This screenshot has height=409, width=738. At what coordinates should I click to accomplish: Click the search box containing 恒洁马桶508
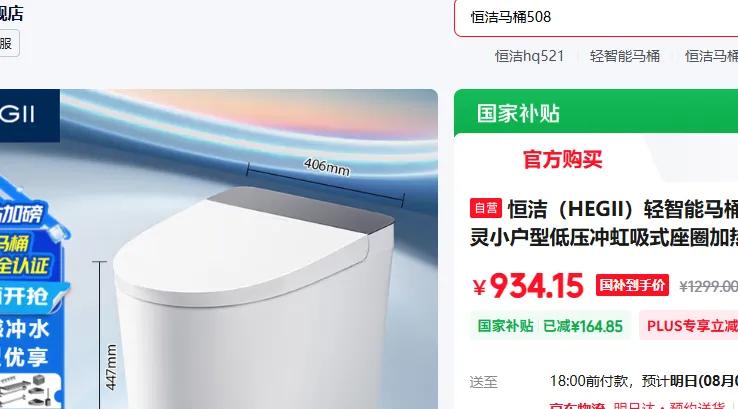pos(596,17)
